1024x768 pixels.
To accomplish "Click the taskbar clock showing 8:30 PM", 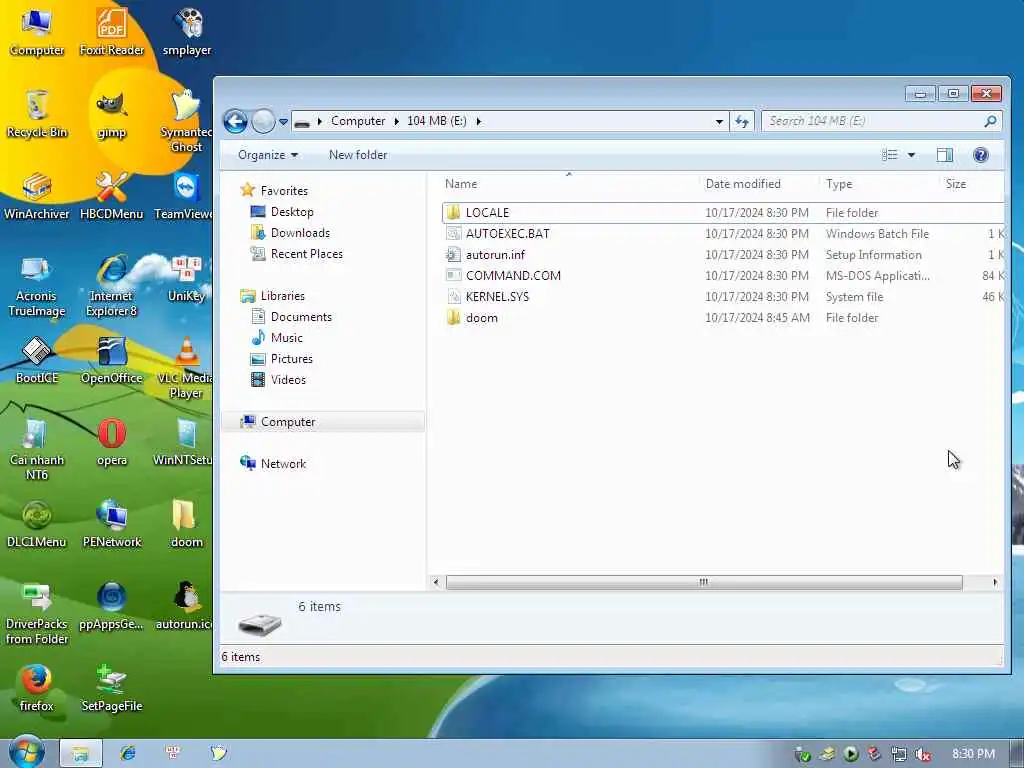I will pyautogui.click(x=973, y=754).
